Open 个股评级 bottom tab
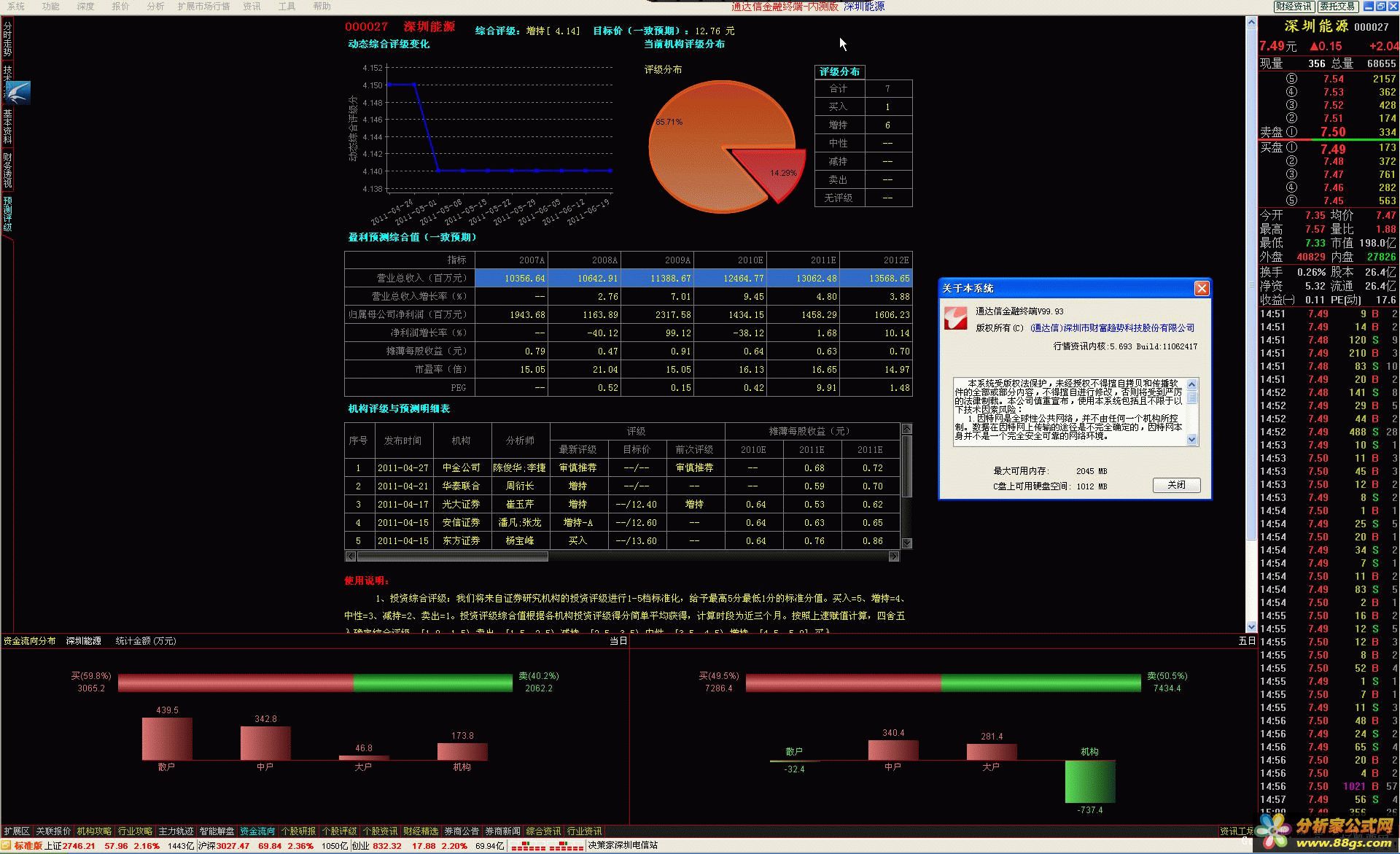1400x854 pixels. [x=340, y=831]
